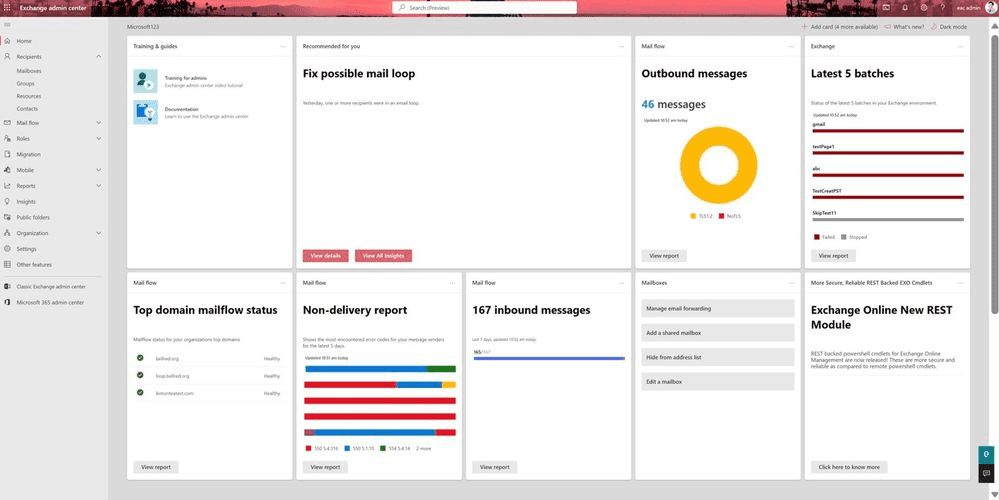Open Resources under Recipients

[x=29, y=96]
